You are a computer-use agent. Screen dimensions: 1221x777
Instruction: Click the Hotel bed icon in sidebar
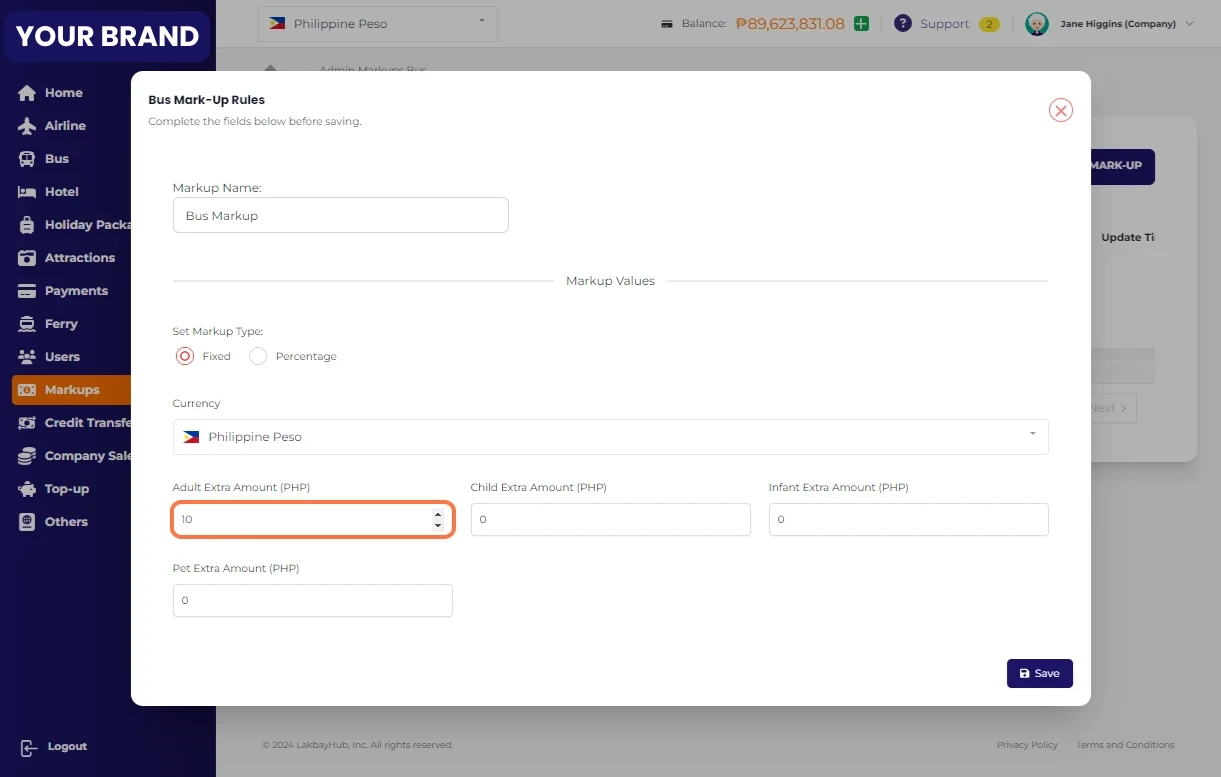(27, 192)
